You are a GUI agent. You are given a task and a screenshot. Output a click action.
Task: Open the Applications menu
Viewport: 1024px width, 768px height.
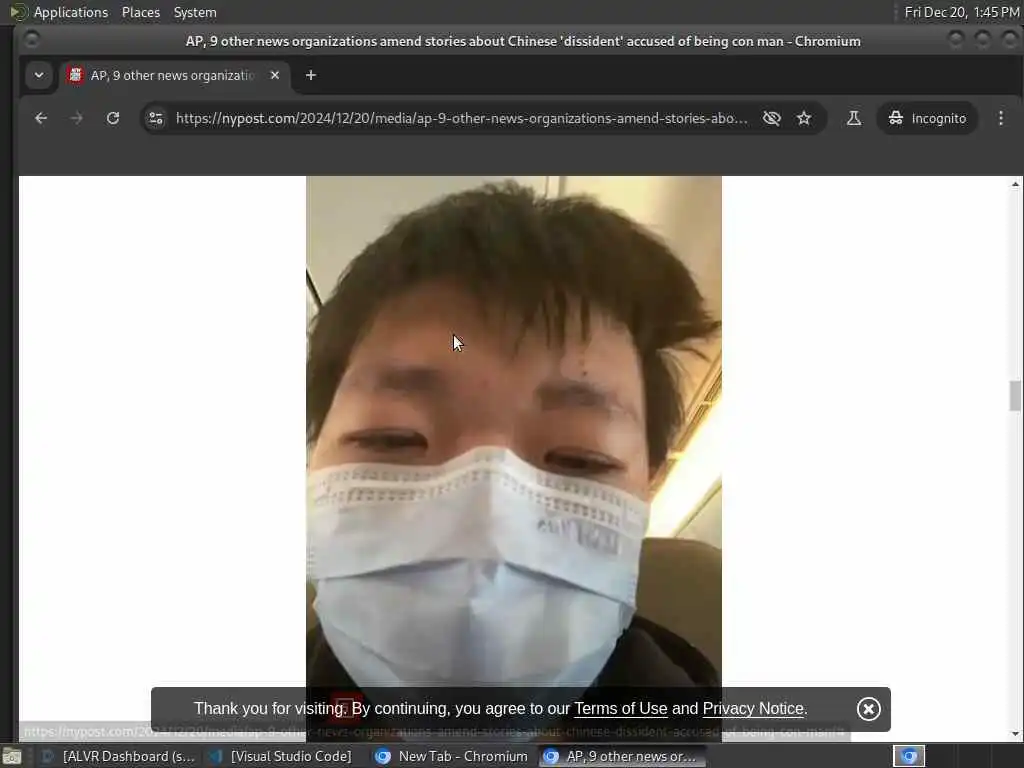coord(71,12)
